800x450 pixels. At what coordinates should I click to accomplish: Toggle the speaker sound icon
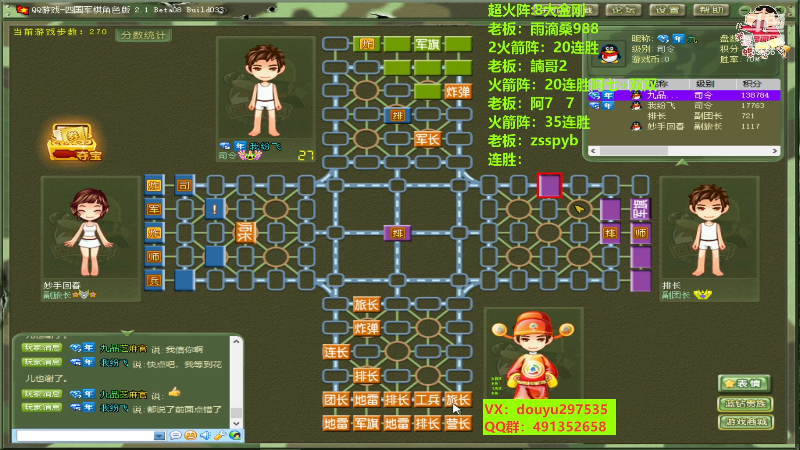(x=205, y=435)
